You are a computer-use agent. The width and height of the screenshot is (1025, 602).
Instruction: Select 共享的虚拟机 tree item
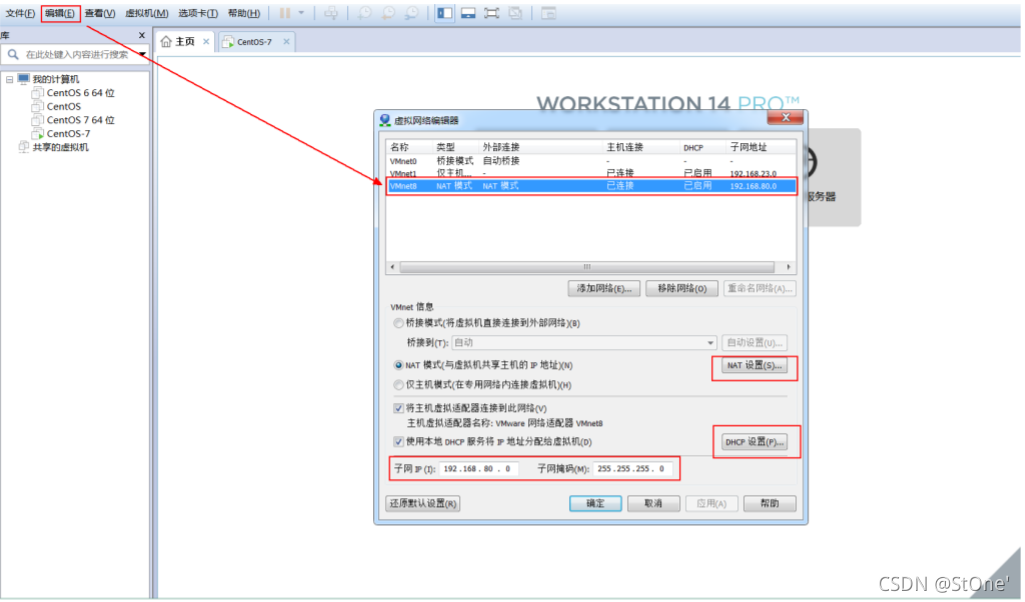[x=60, y=148]
